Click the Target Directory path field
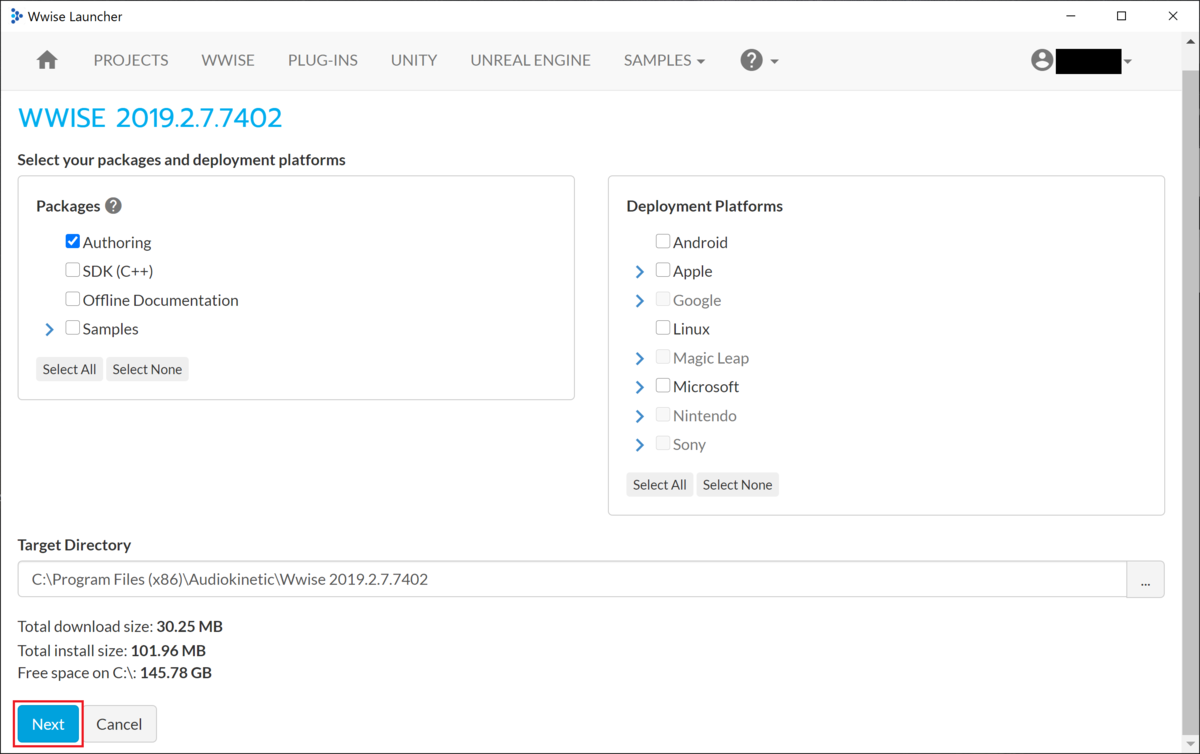Image resolution: width=1200 pixels, height=754 pixels. [572, 579]
